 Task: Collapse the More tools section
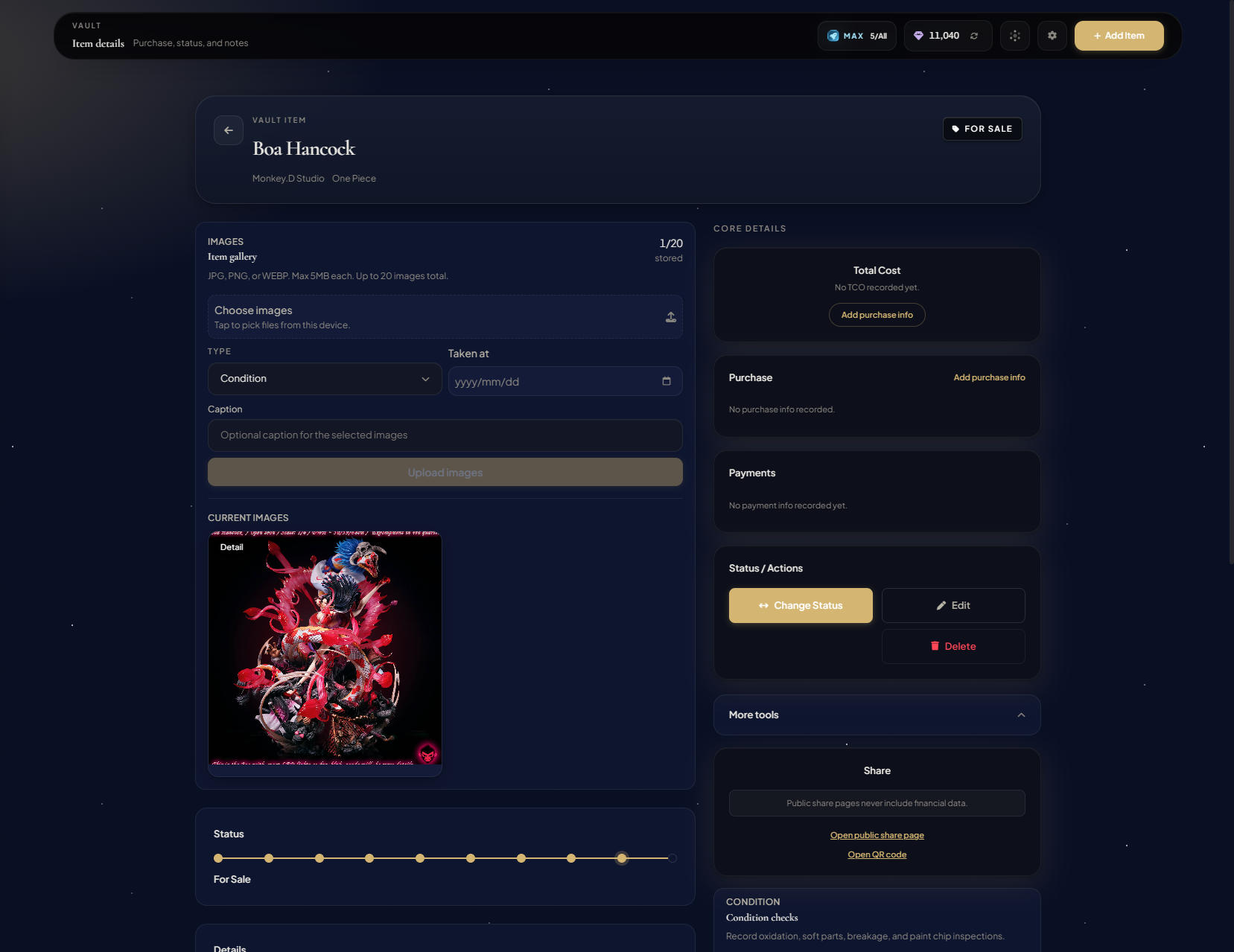[x=1021, y=715]
